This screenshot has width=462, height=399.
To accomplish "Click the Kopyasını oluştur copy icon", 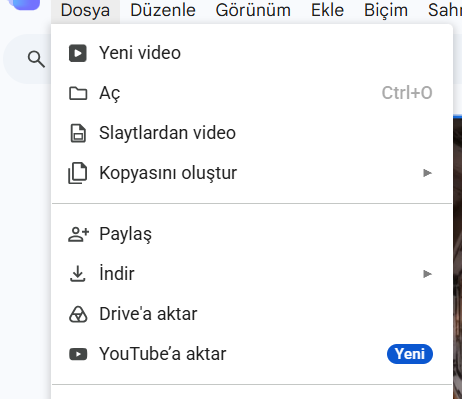I will (x=78, y=173).
